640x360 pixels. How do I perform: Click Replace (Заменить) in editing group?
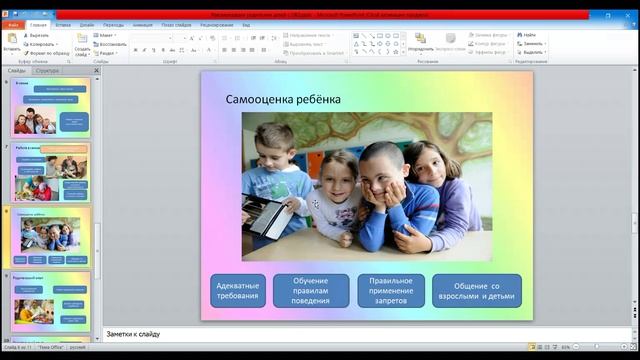click(x=531, y=44)
